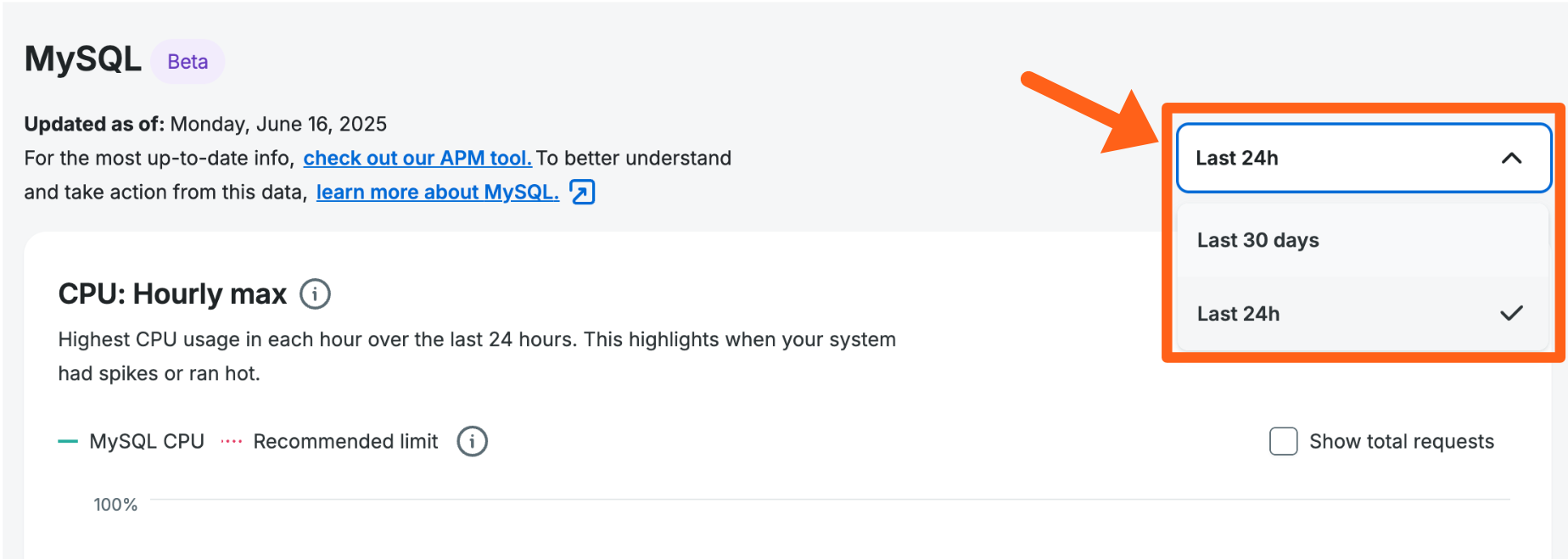Screen dimensions: 1568x559
Task: Enable the Show total requests checkbox
Action: 1283,441
